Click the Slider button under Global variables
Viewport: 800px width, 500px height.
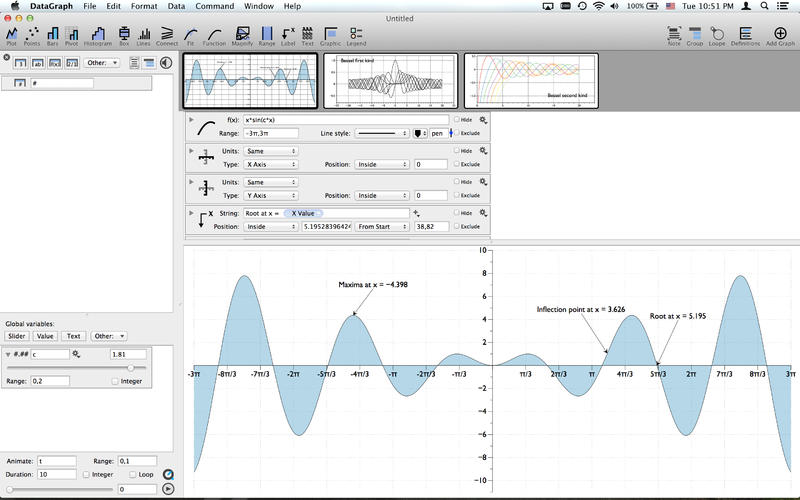[17, 336]
